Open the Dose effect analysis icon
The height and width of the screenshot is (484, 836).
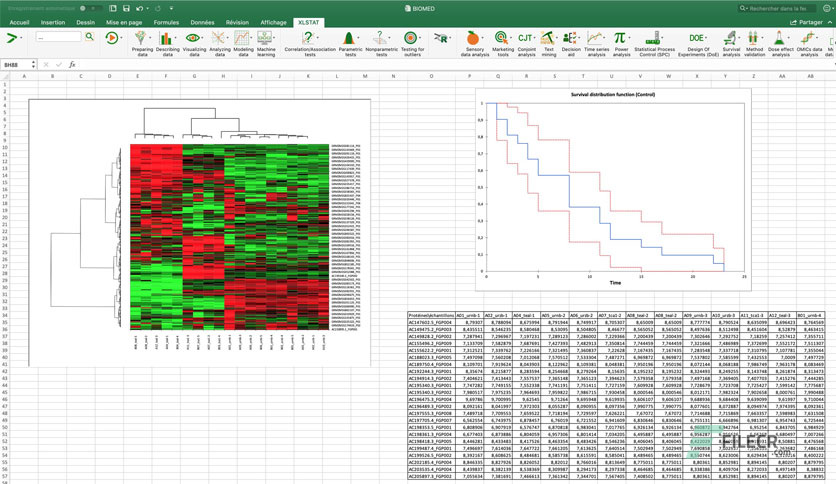tap(779, 38)
